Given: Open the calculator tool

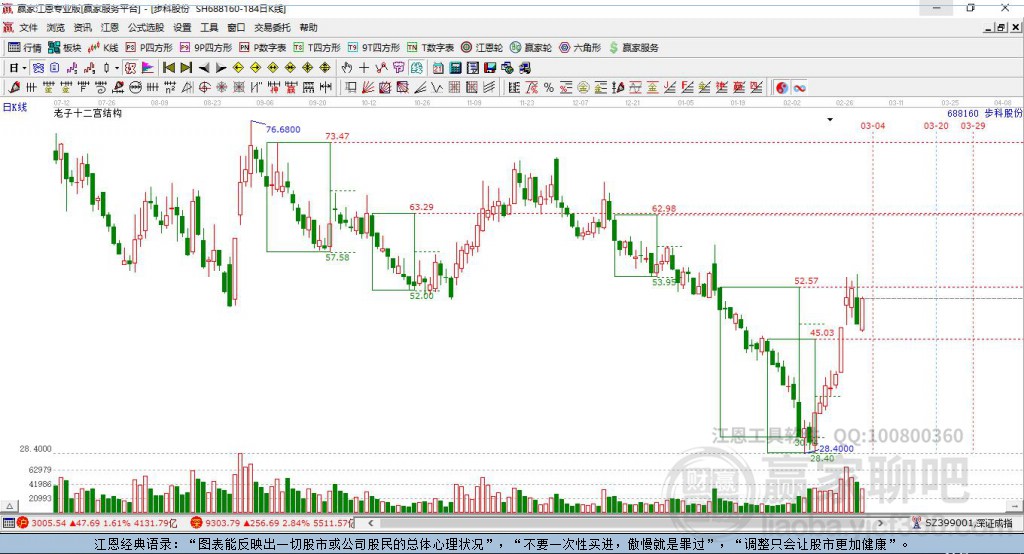Looking at the screenshot, I should (x=455, y=68).
